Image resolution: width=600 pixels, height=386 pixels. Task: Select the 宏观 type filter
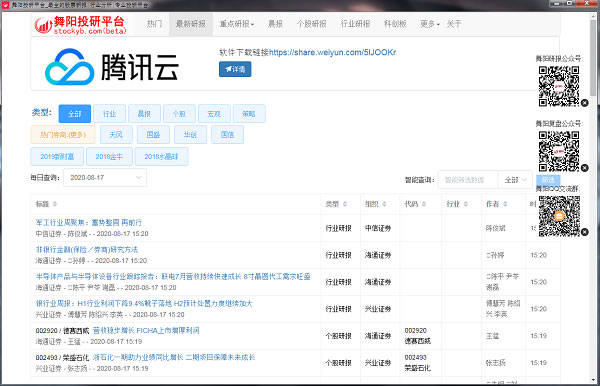pyautogui.click(x=214, y=114)
